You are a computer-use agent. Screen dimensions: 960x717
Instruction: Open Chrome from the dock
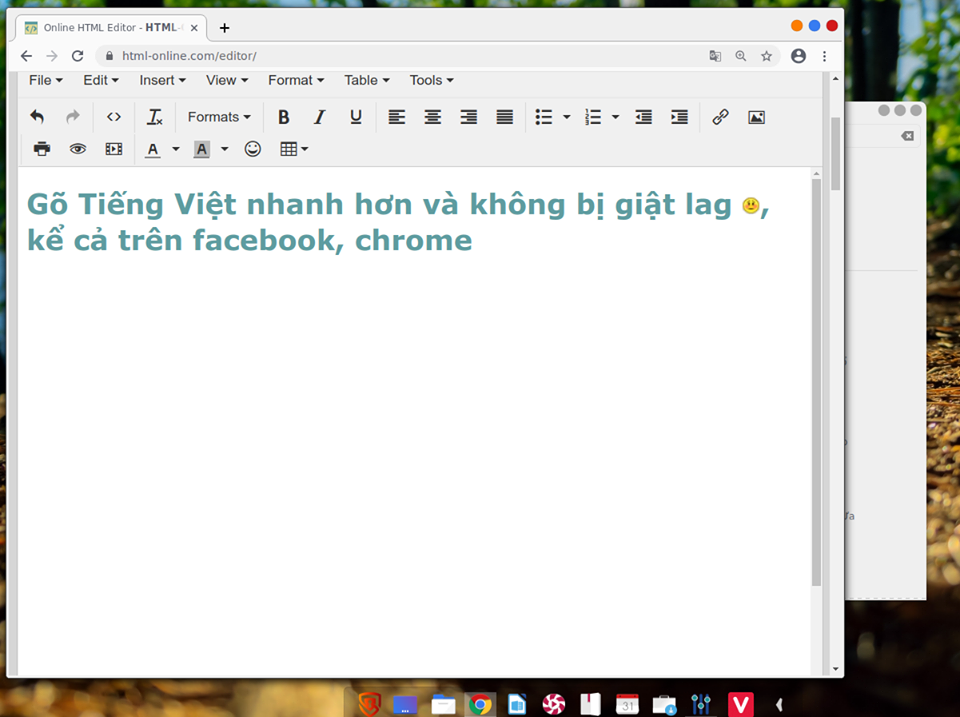[x=480, y=705]
